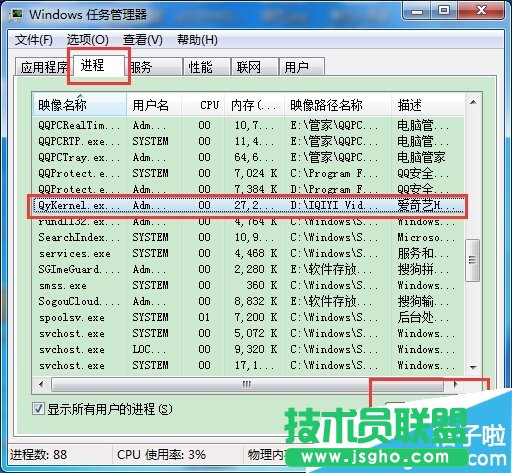Click the CPU 使用率: 3% status entry
The width and height of the screenshot is (512, 473).
(x=161, y=455)
